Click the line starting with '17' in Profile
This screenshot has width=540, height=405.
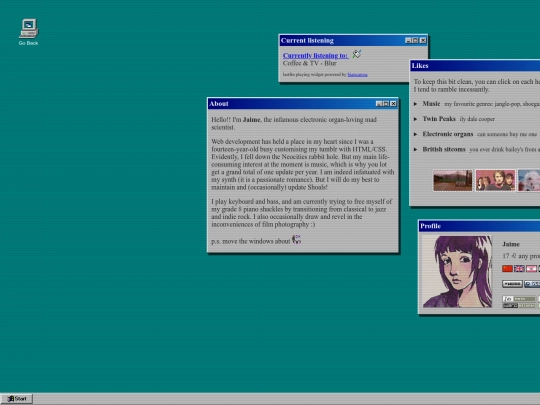pos(521,256)
